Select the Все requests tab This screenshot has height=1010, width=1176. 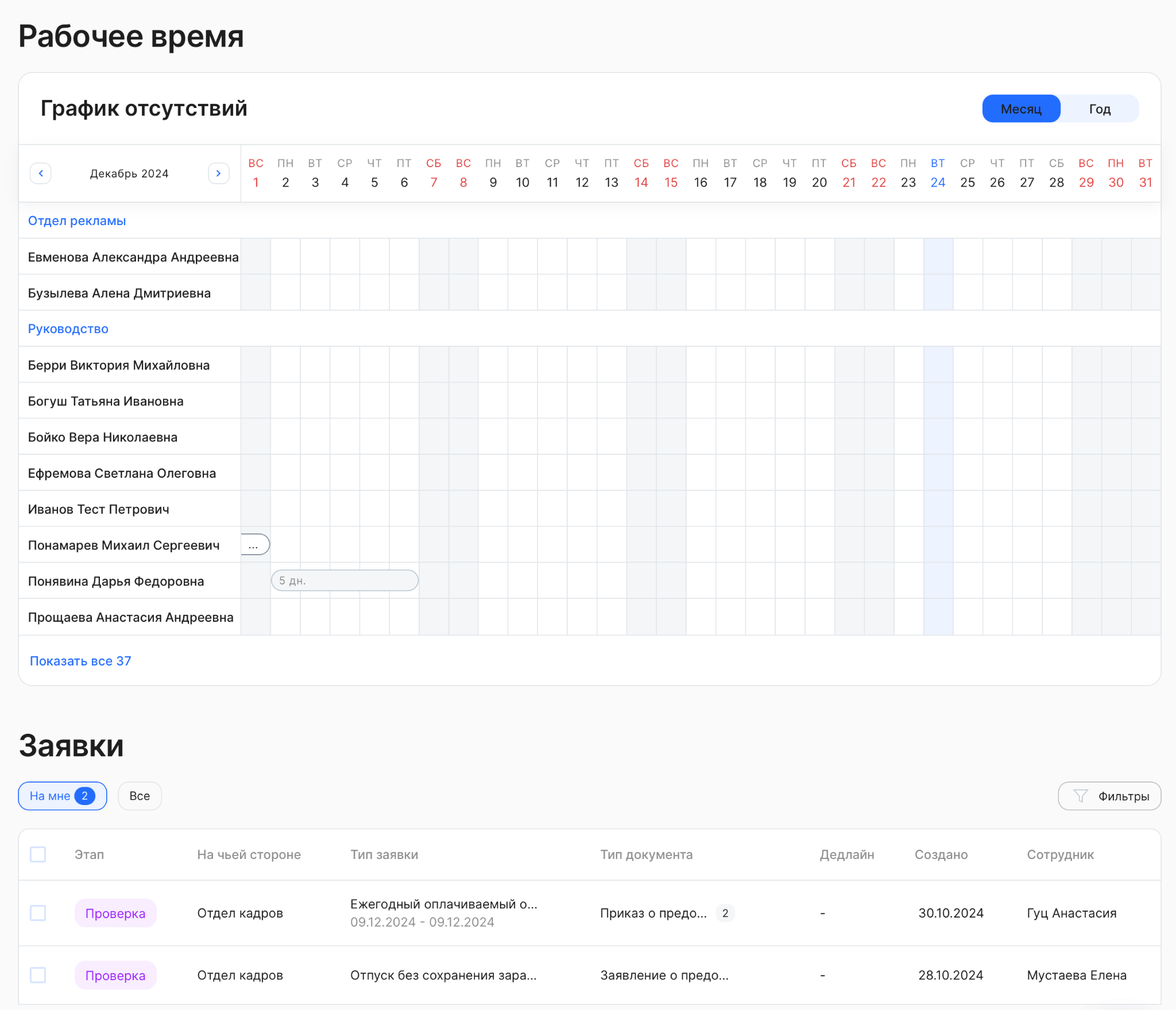pos(140,796)
